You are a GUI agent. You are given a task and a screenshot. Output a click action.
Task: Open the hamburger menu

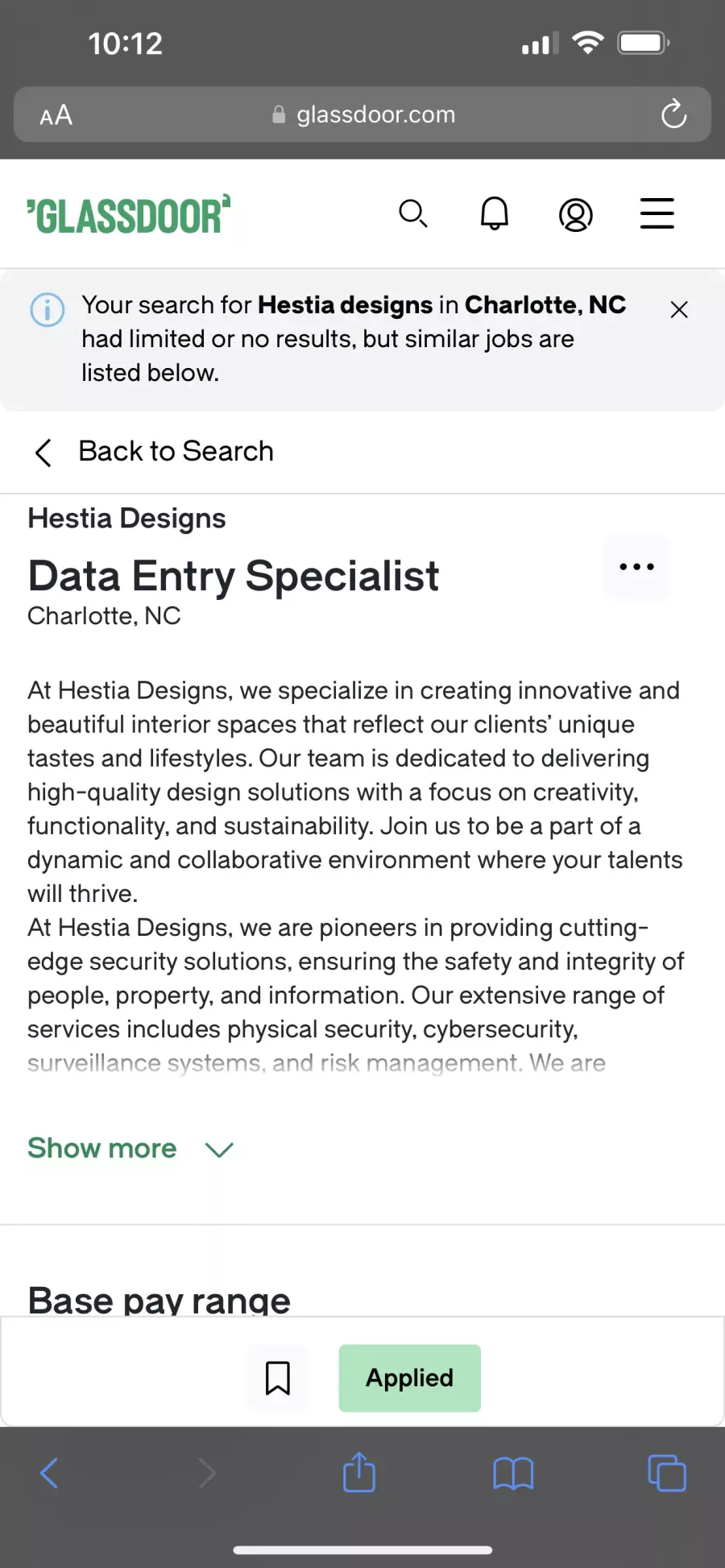click(x=657, y=213)
